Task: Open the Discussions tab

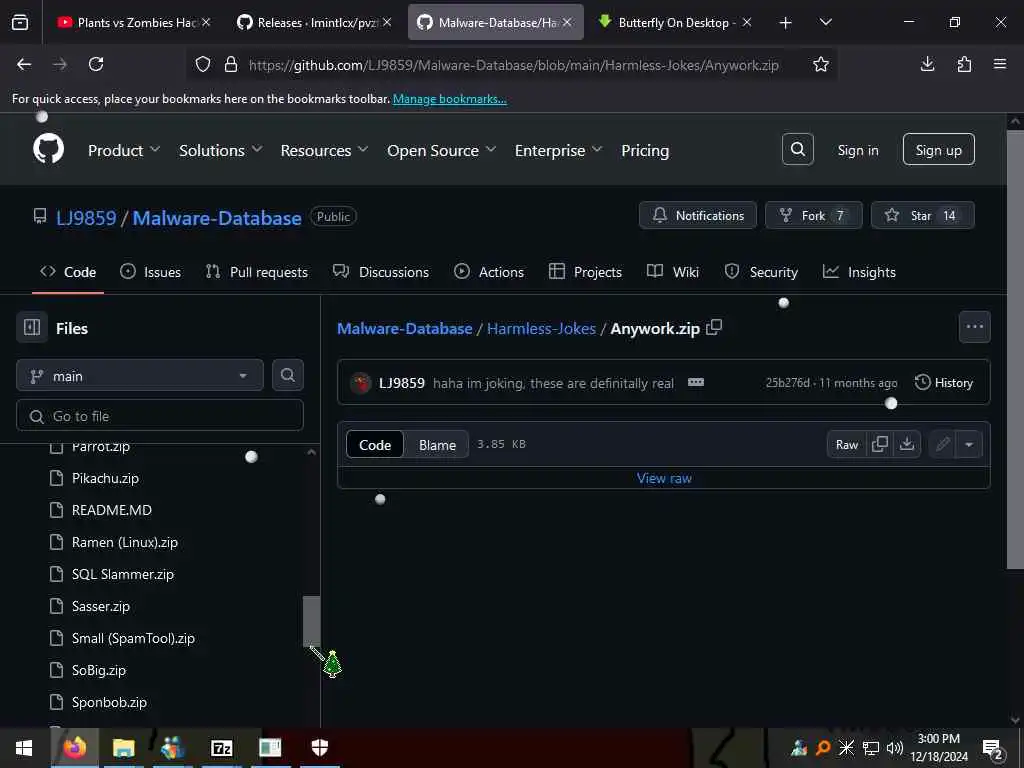Action: point(381,272)
